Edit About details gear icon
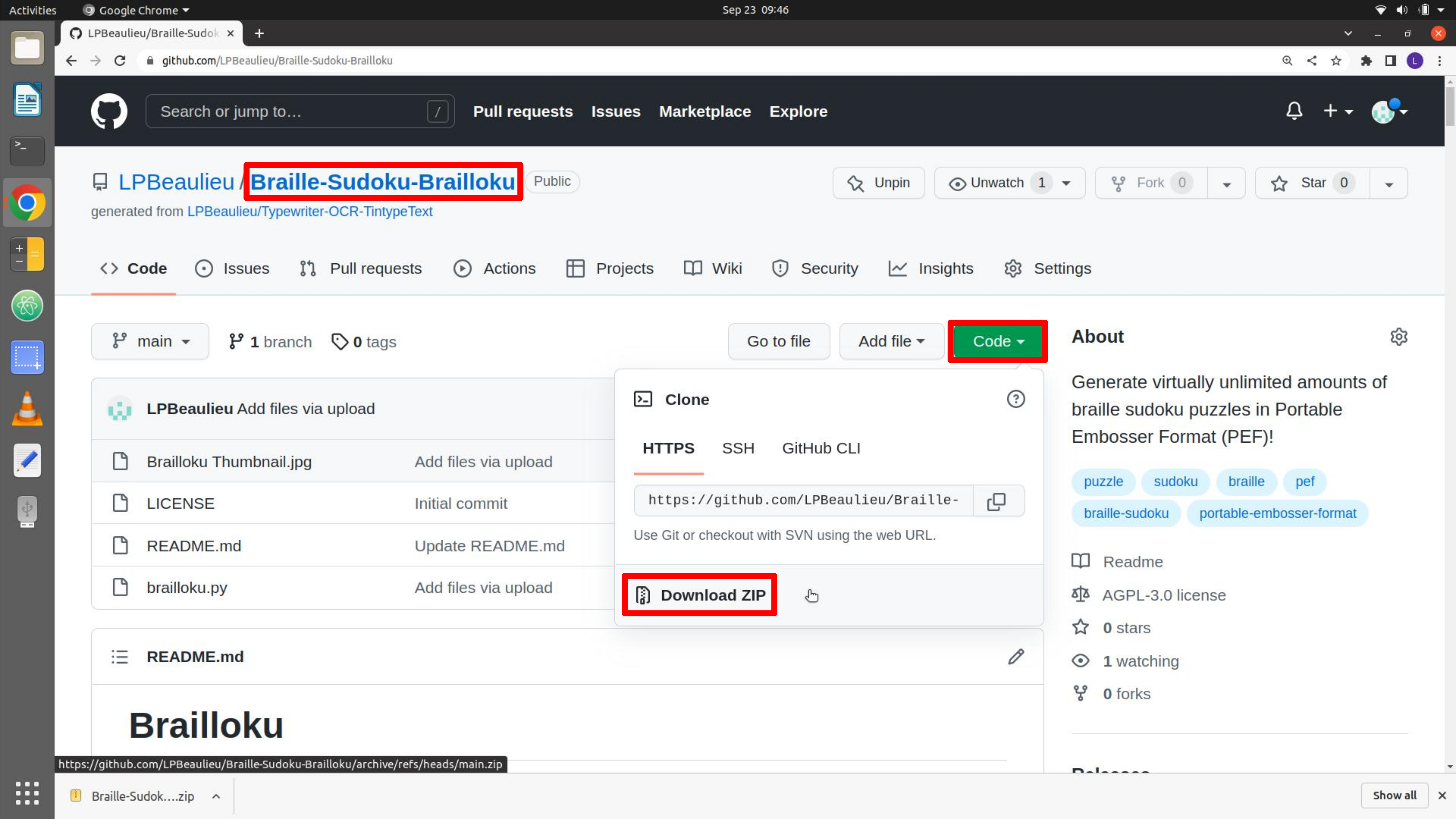The image size is (1456, 819). (x=1398, y=337)
